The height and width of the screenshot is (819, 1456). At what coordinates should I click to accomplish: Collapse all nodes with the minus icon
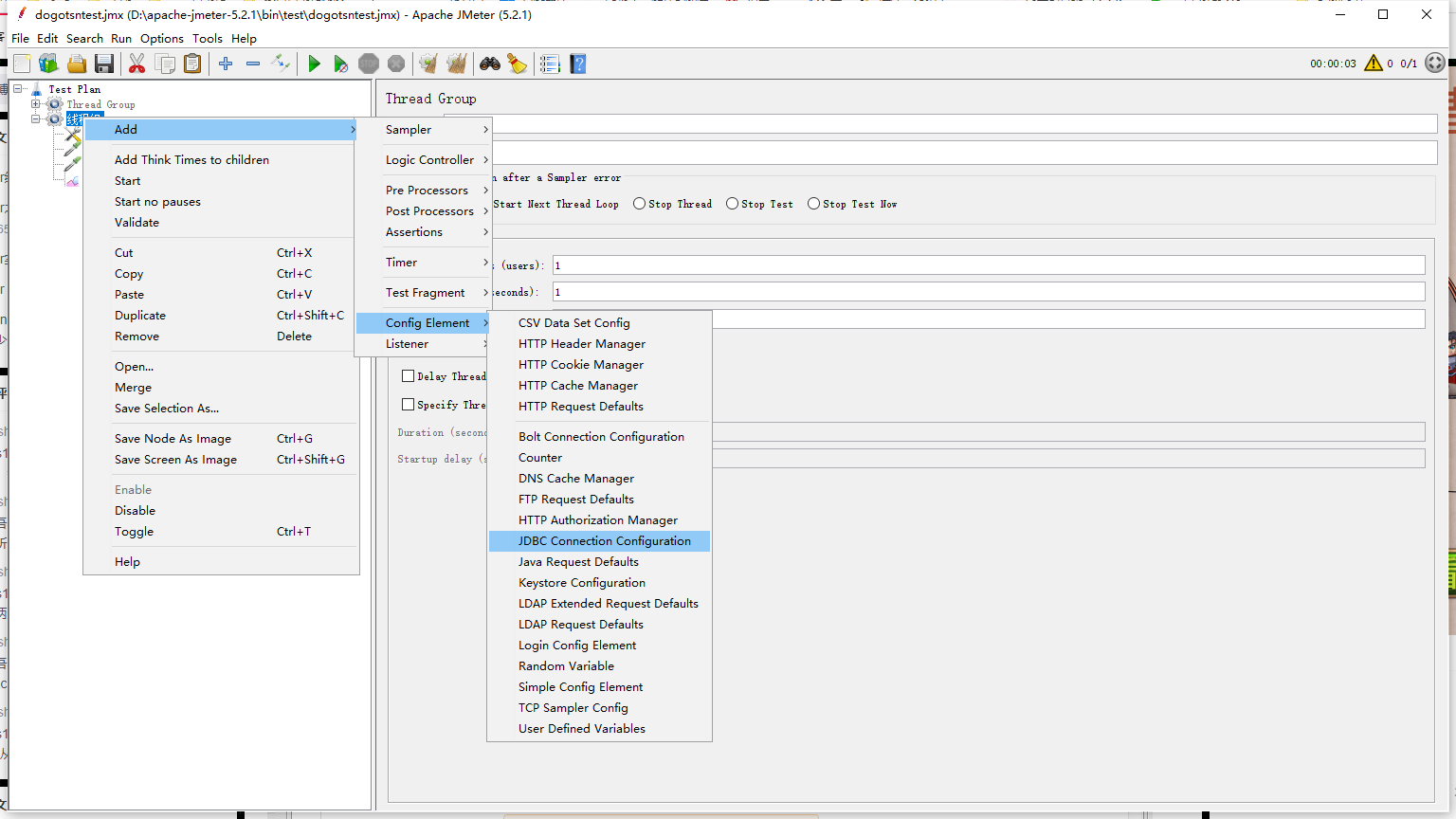click(x=253, y=64)
